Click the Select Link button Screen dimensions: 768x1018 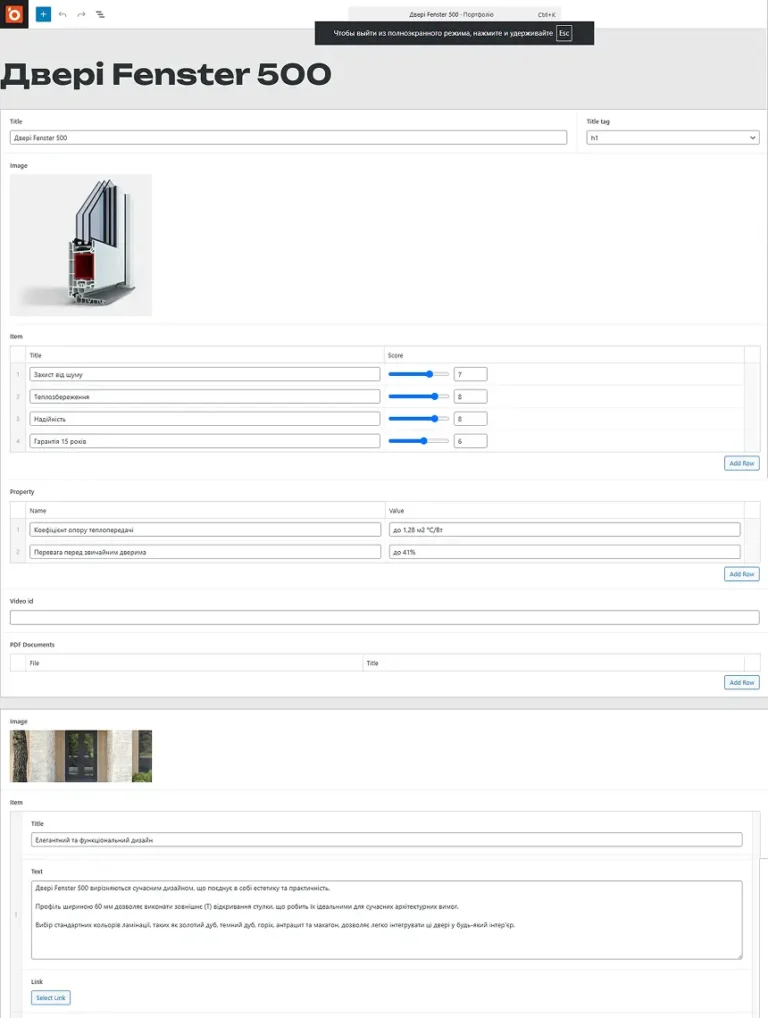pyautogui.click(x=51, y=997)
